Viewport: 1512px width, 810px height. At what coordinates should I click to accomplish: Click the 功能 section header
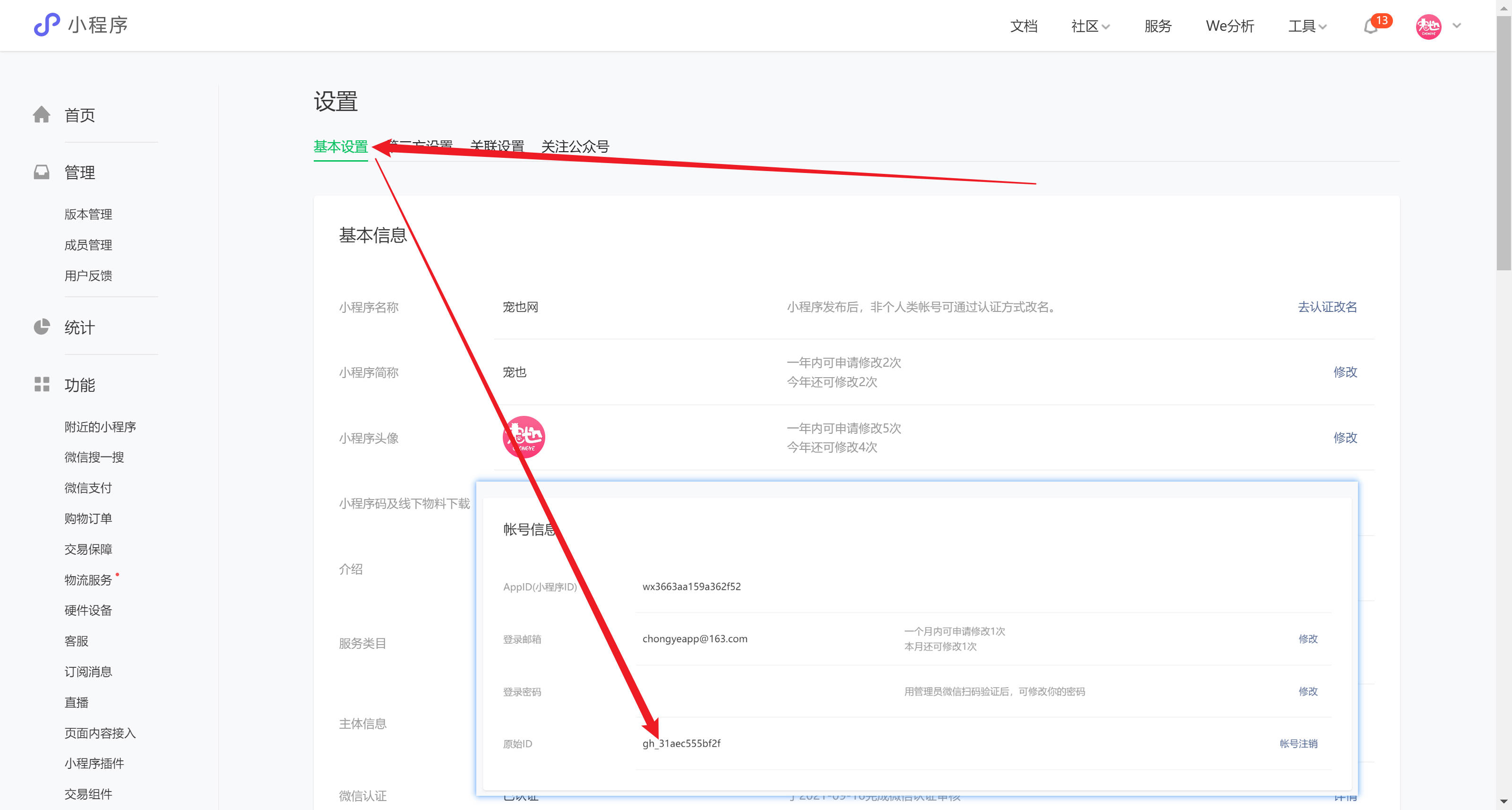[x=80, y=385]
